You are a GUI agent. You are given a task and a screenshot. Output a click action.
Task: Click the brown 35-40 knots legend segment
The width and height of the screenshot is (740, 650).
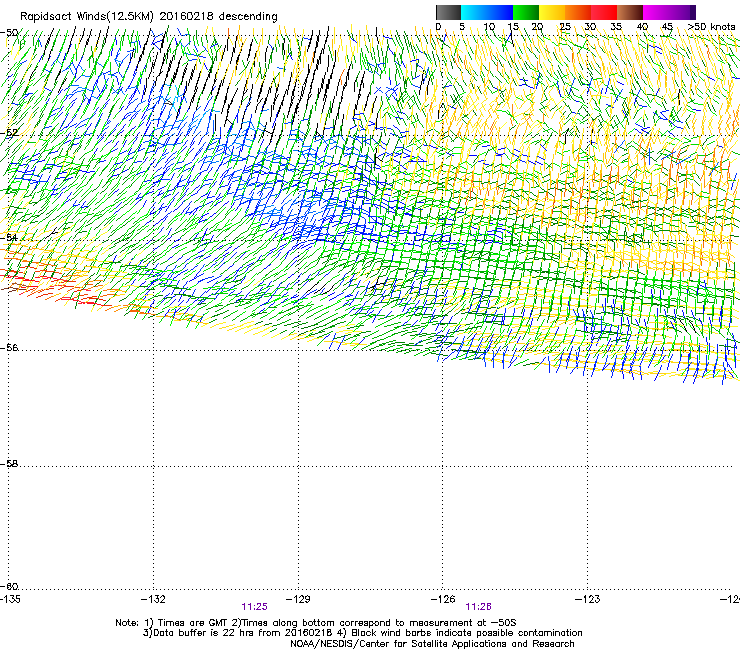tap(630, 12)
